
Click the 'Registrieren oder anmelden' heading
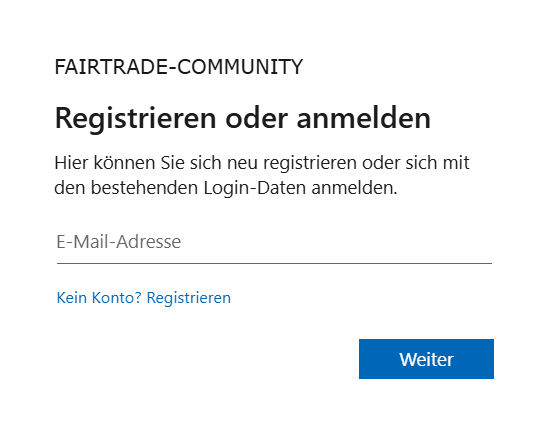click(x=243, y=118)
